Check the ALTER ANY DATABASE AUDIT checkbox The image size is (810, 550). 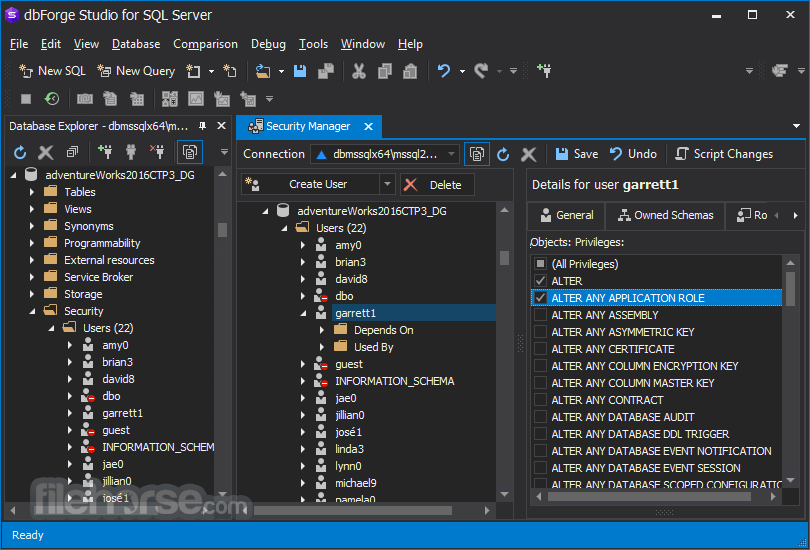pyautogui.click(x=540, y=417)
